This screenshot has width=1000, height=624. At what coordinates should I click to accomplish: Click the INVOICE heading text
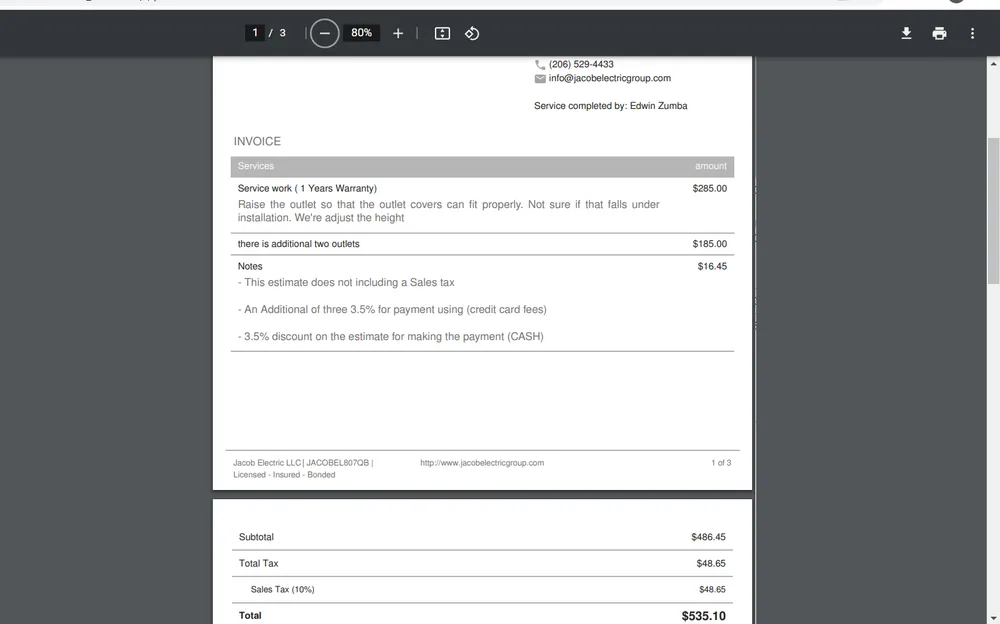click(x=257, y=141)
